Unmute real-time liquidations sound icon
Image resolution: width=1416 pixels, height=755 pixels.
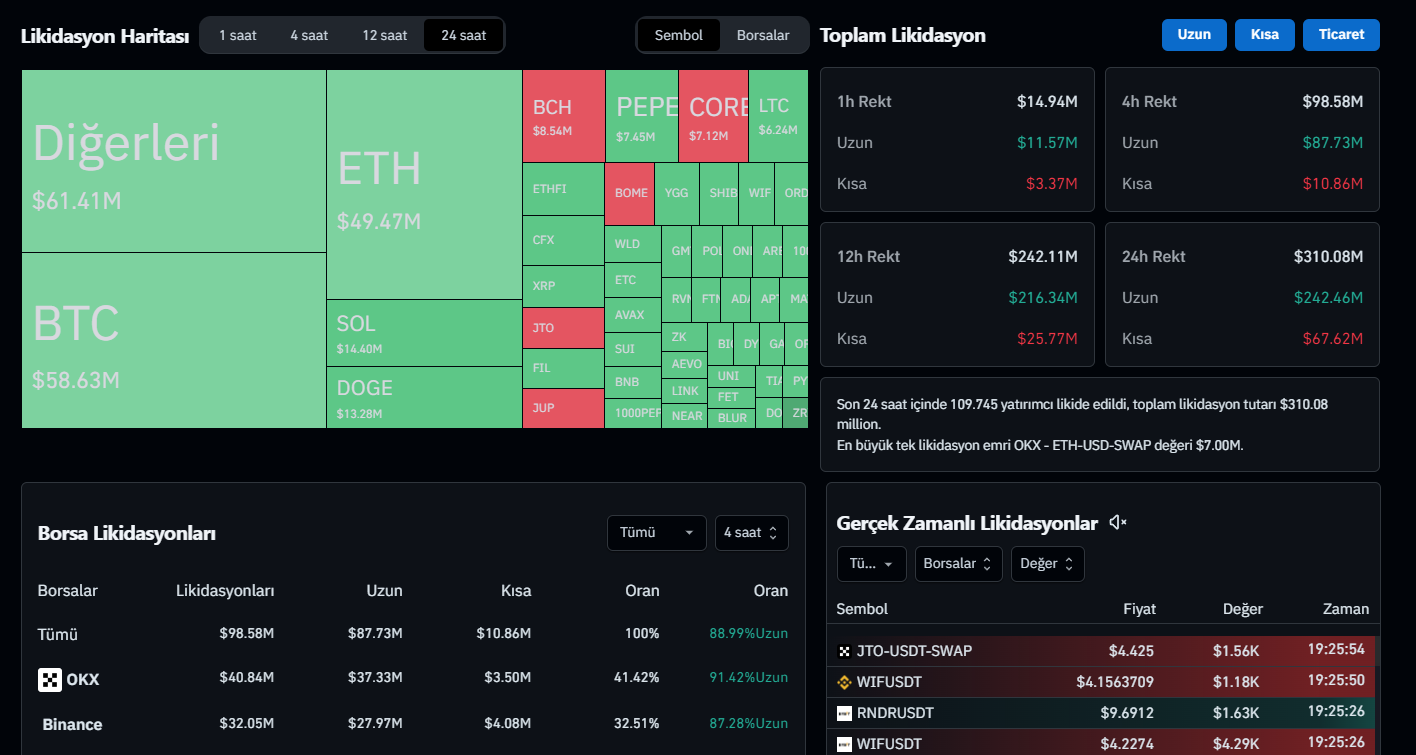(x=1118, y=523)
